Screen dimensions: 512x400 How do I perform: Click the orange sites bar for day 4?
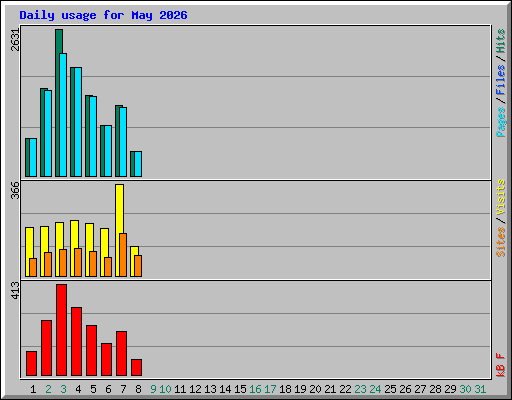point(78,262)
